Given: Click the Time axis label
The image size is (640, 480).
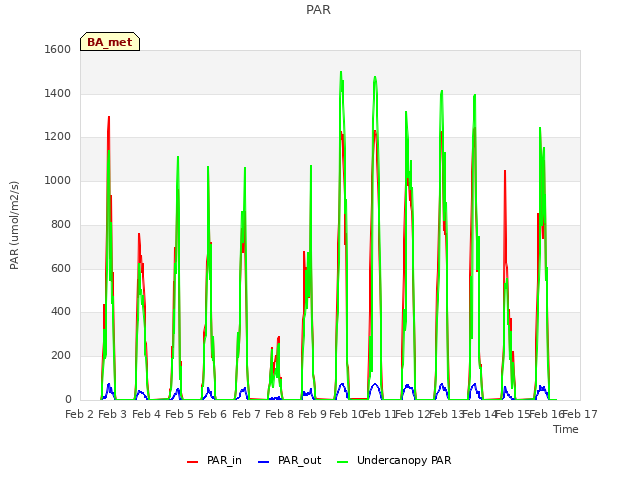Looking at the screenshot, I should click(x=566, y=429).
